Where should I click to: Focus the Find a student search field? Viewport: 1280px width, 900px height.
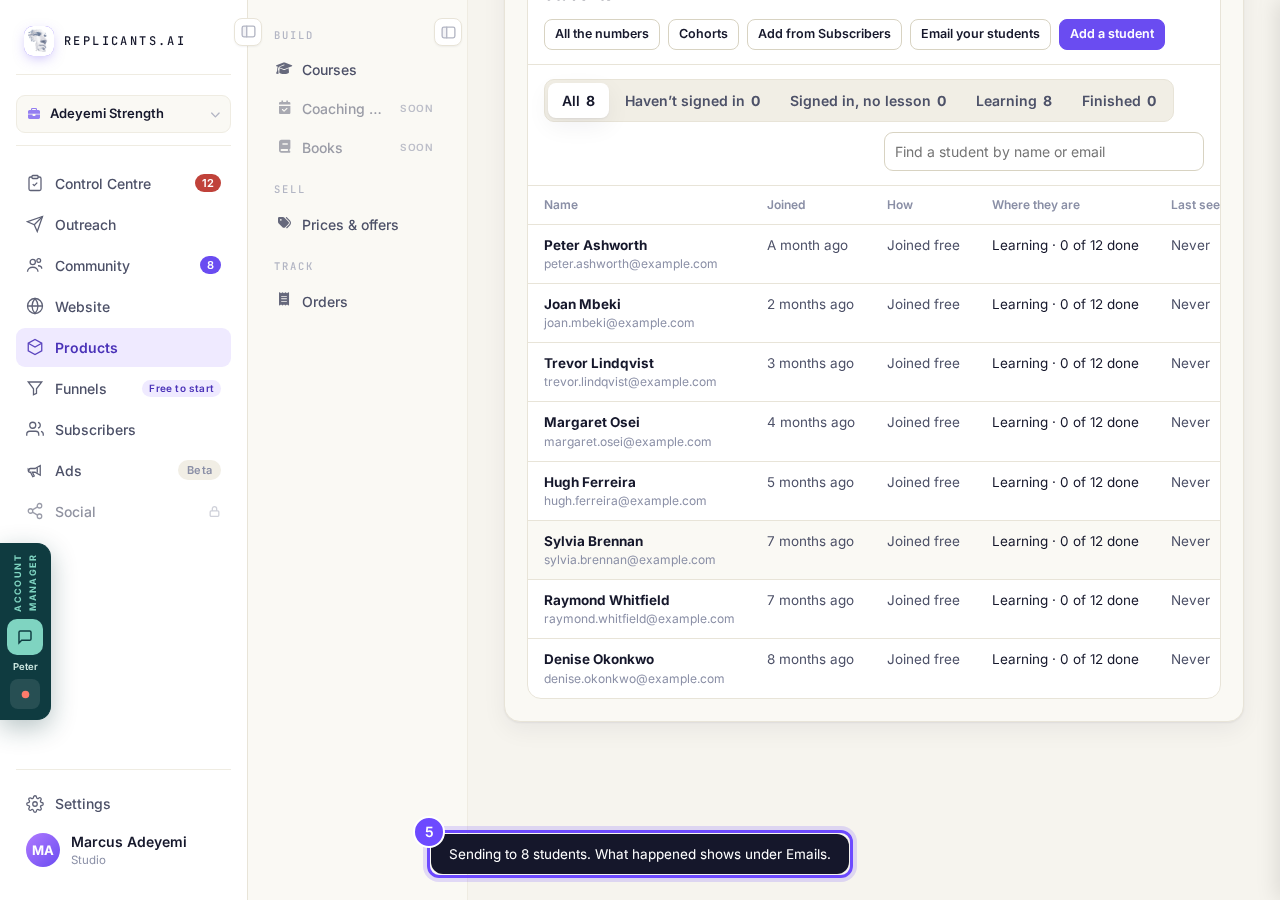click(x=1044, y=152)
